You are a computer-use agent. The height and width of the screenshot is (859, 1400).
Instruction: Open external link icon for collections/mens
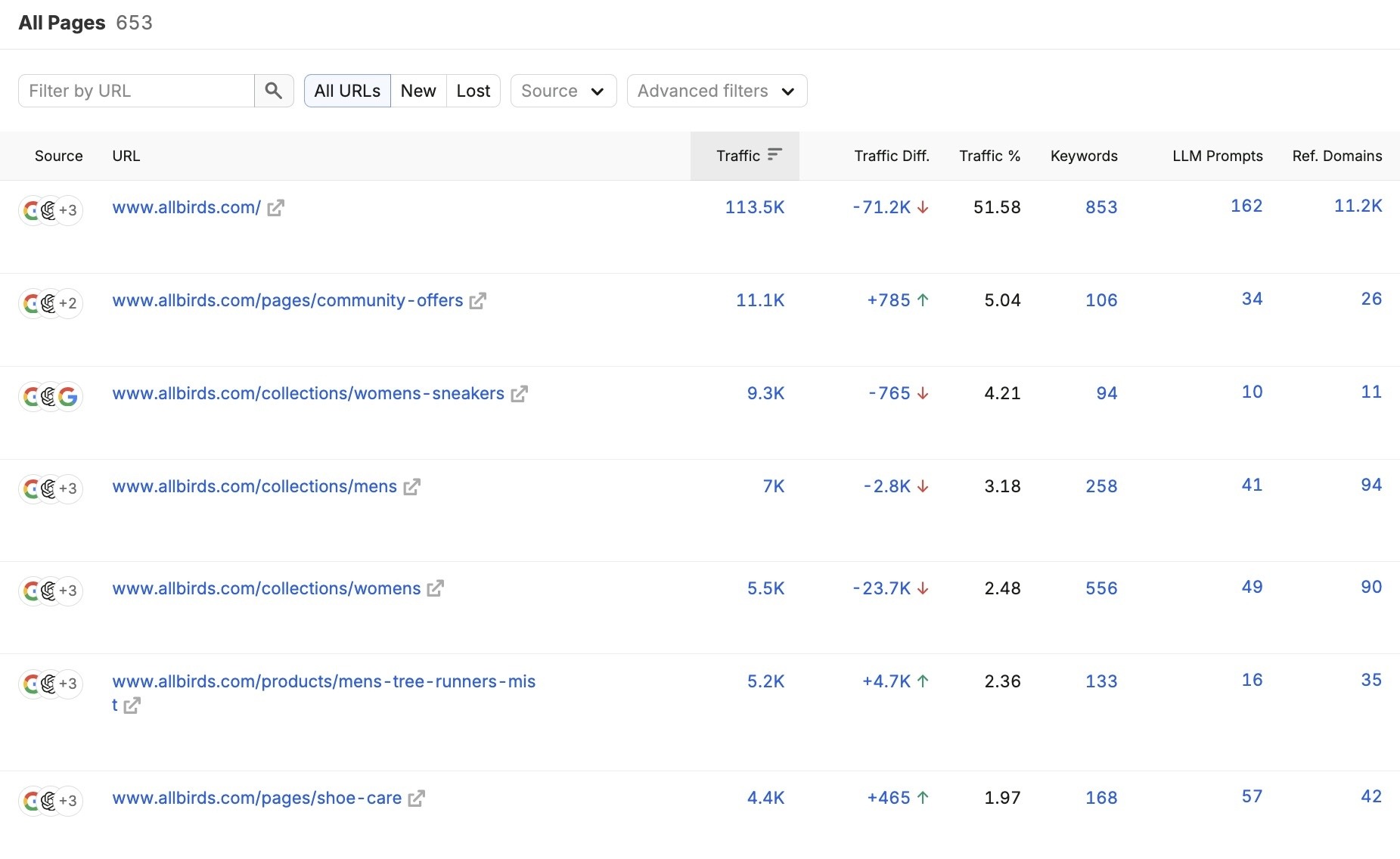(412, 487)
